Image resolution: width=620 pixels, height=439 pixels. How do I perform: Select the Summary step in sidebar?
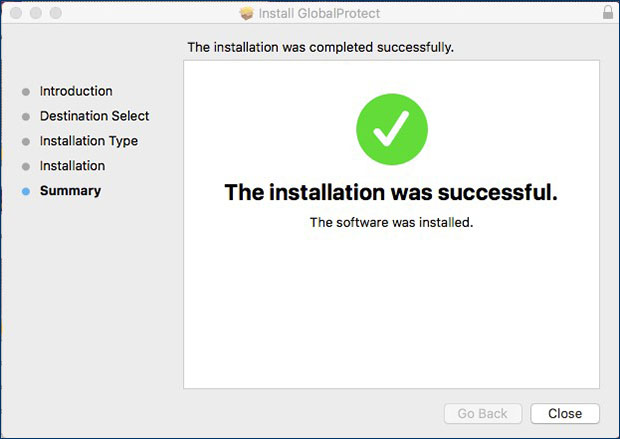70,191
